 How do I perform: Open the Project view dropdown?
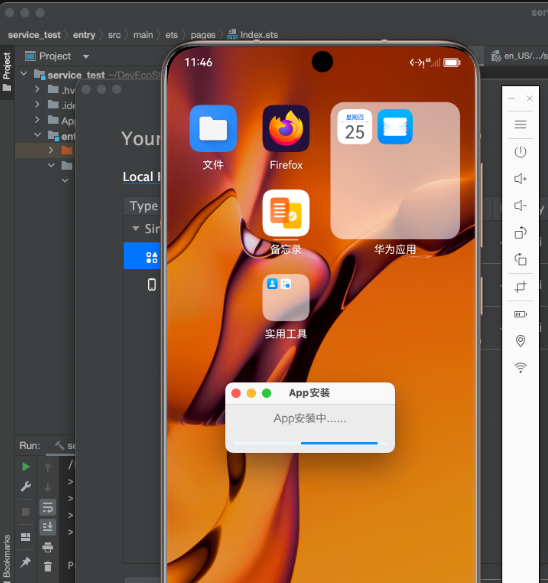(86, 57)
